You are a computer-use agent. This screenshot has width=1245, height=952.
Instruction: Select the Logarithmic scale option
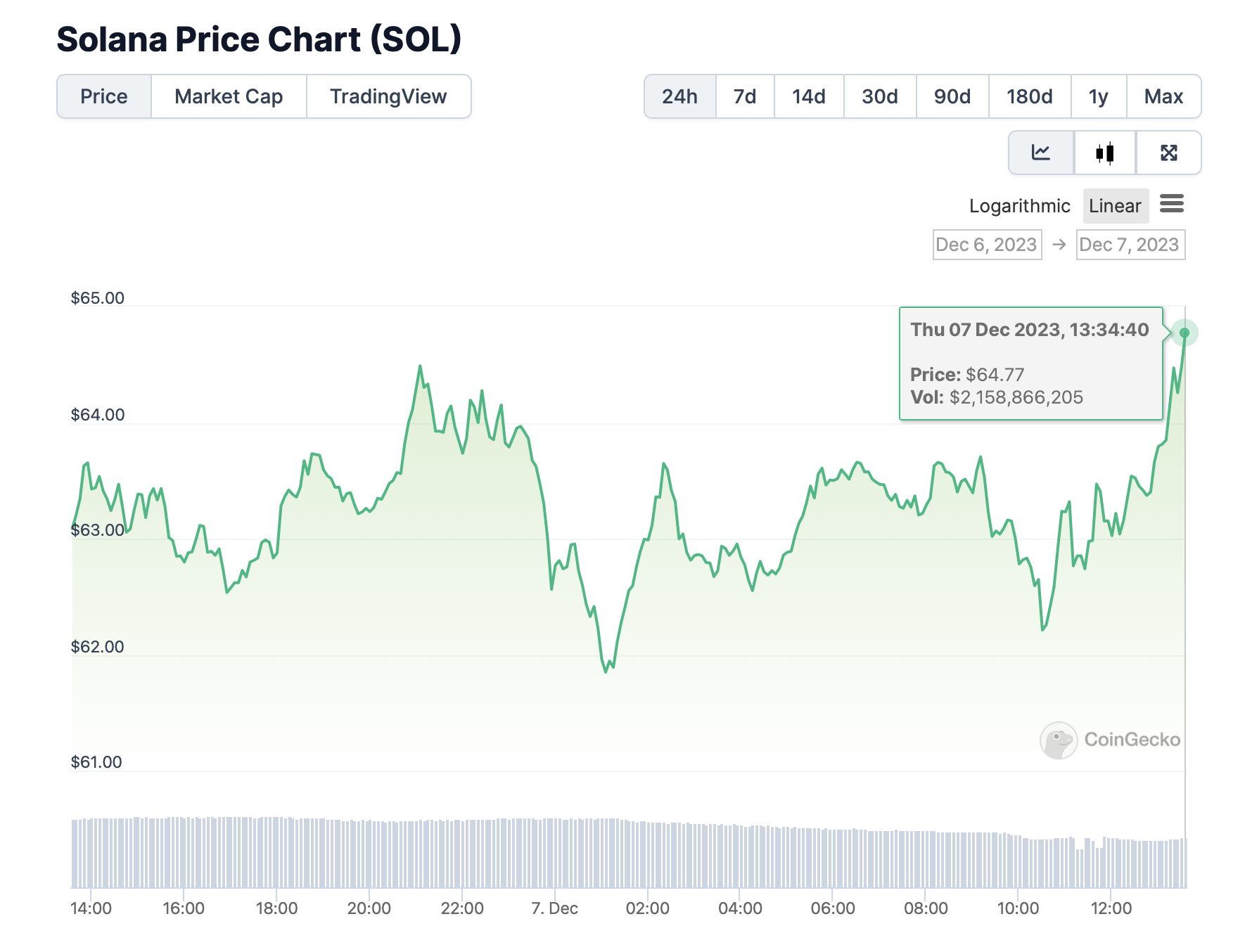click(x=1019, y=206)
